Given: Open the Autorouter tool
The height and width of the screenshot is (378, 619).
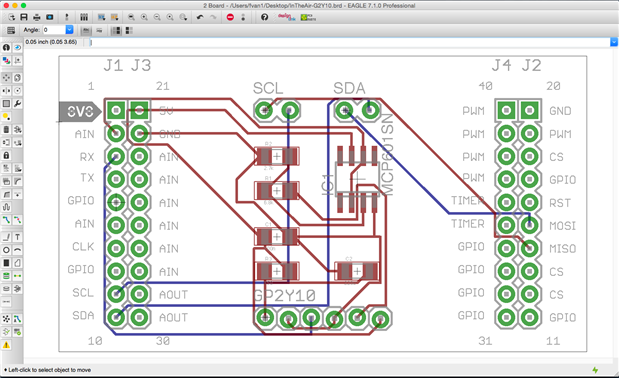Looking at the screenshot, I should click(x=17, y=319).
